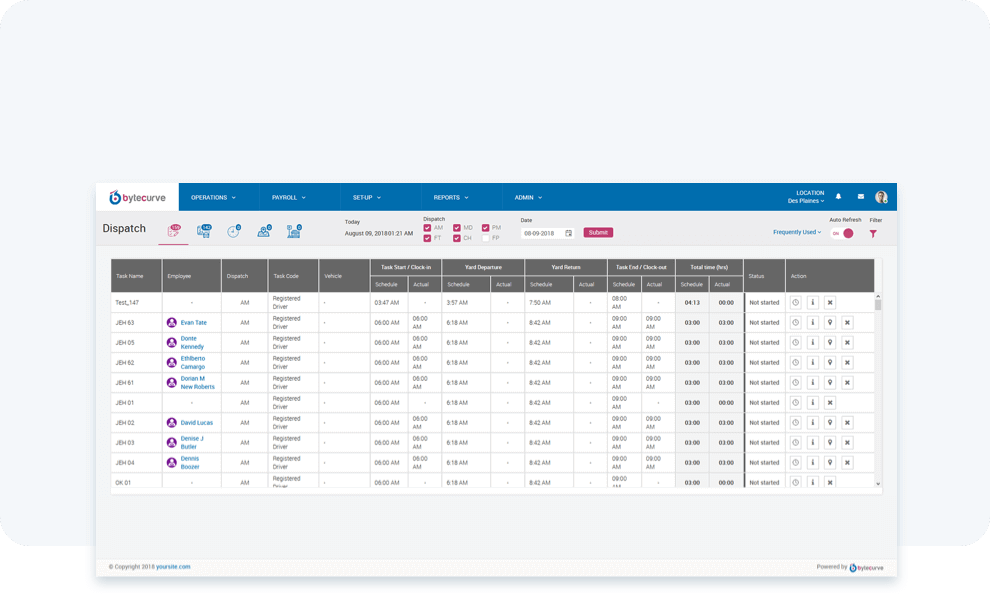Viewport: 990px width, 597px height.
Task: Expand the Payroll menu dropdown
Action: coord(288,197)
